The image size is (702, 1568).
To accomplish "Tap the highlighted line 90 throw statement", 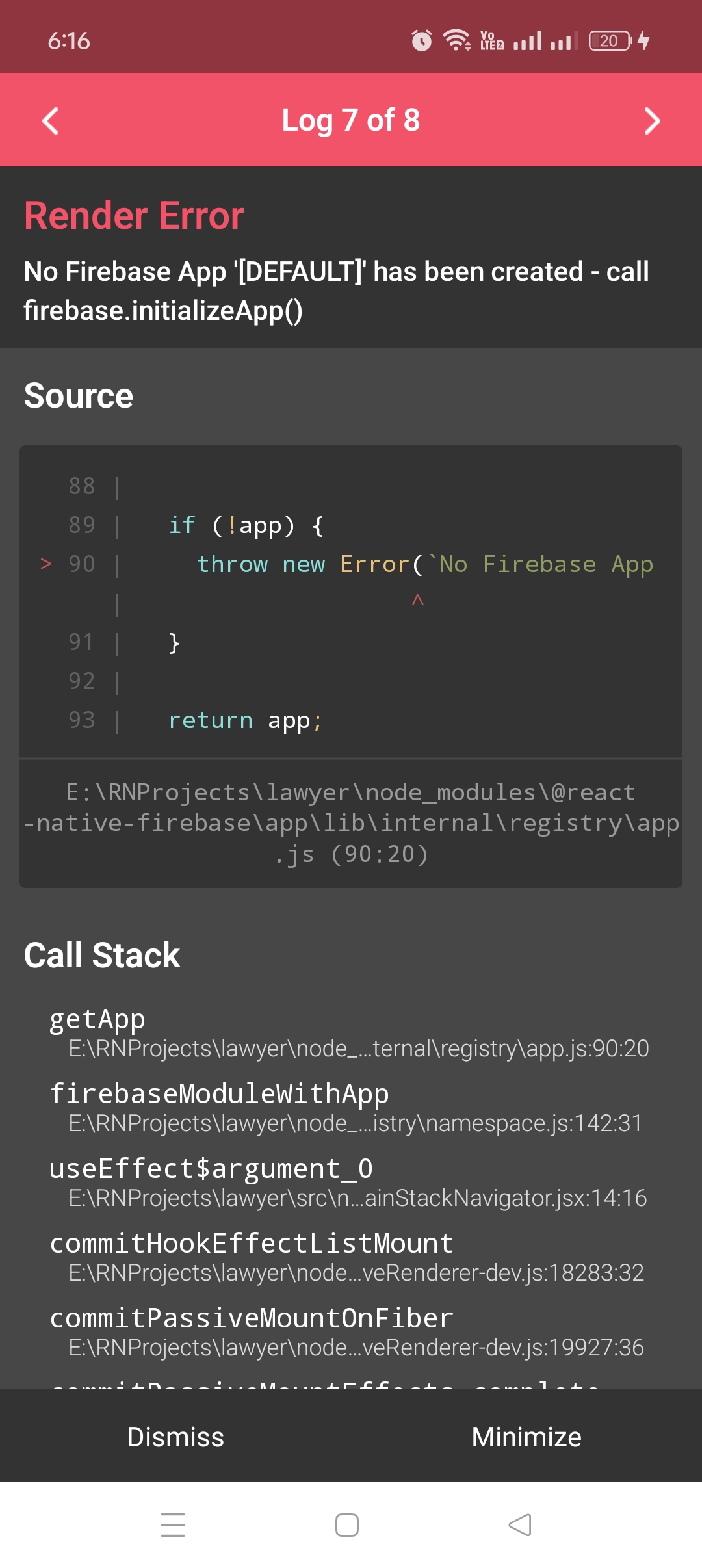I will pos(424,564).
